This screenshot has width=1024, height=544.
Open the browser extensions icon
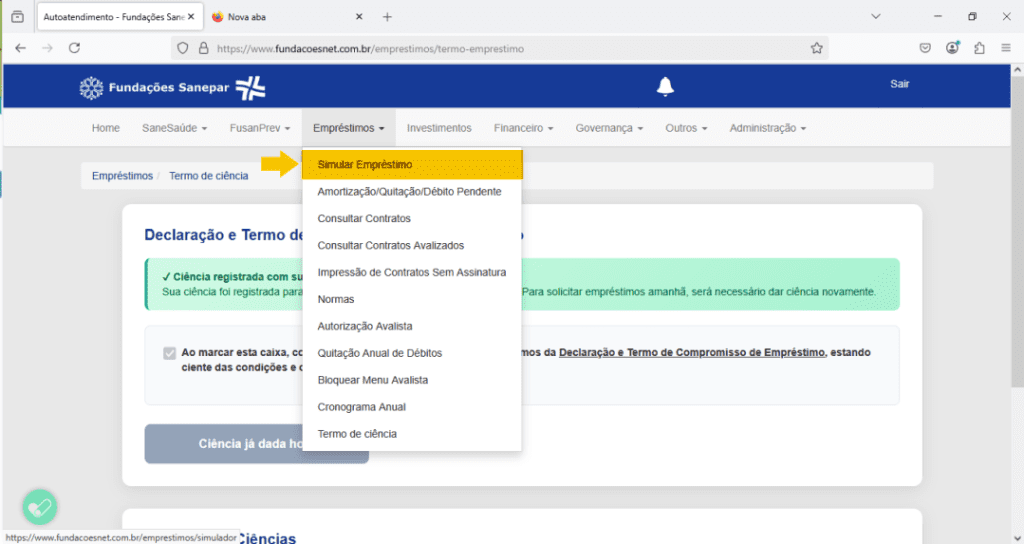click(x=979, y=48)
